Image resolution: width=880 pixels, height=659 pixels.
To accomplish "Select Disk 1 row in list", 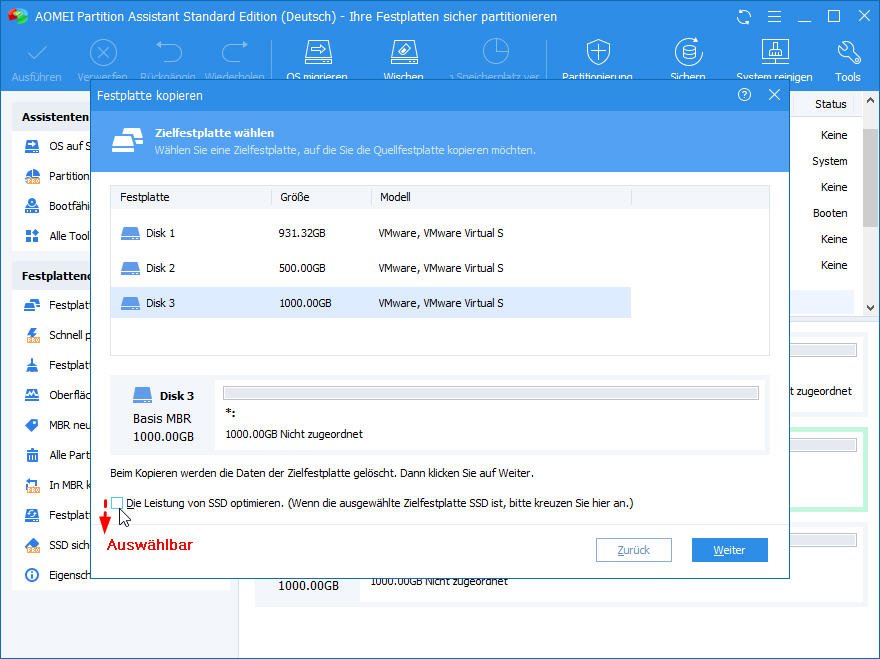I will click(370, 233).
